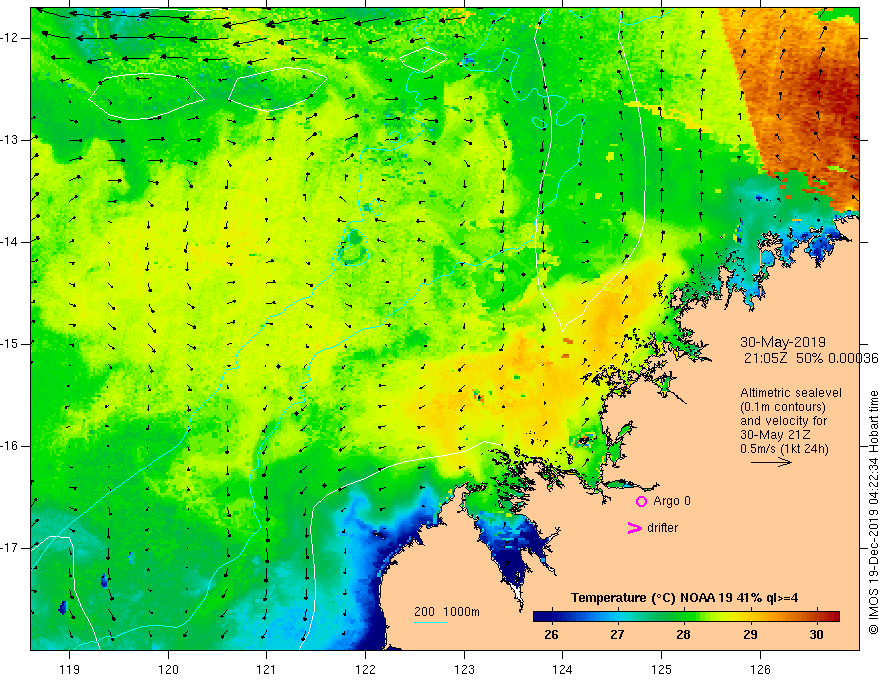Screen dimensions: 880x680
Task: Click the 'Altimetric sealevel' label
Action: [791, 393]
